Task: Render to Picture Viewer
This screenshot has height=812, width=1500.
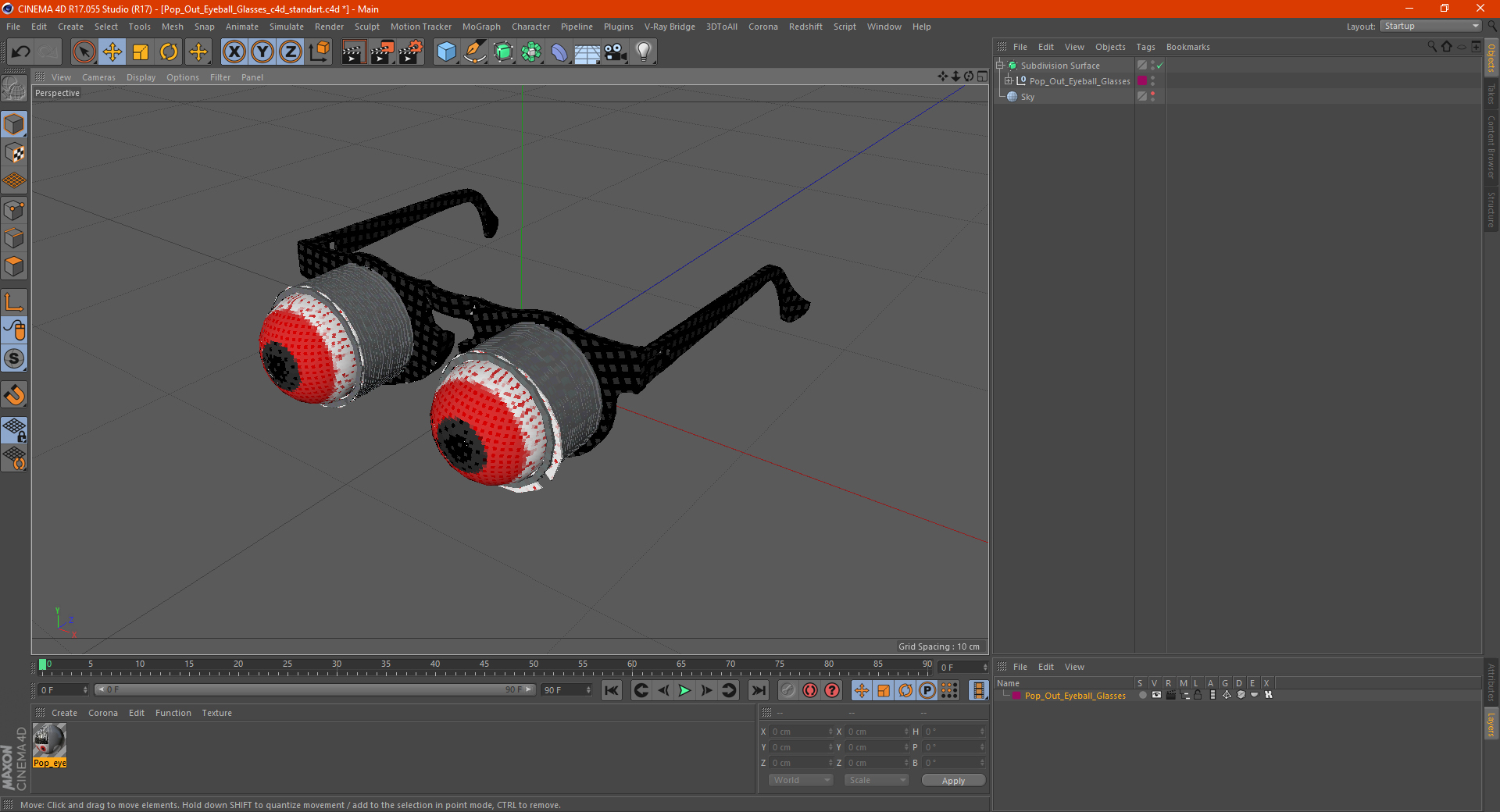Action: (382, 52)
